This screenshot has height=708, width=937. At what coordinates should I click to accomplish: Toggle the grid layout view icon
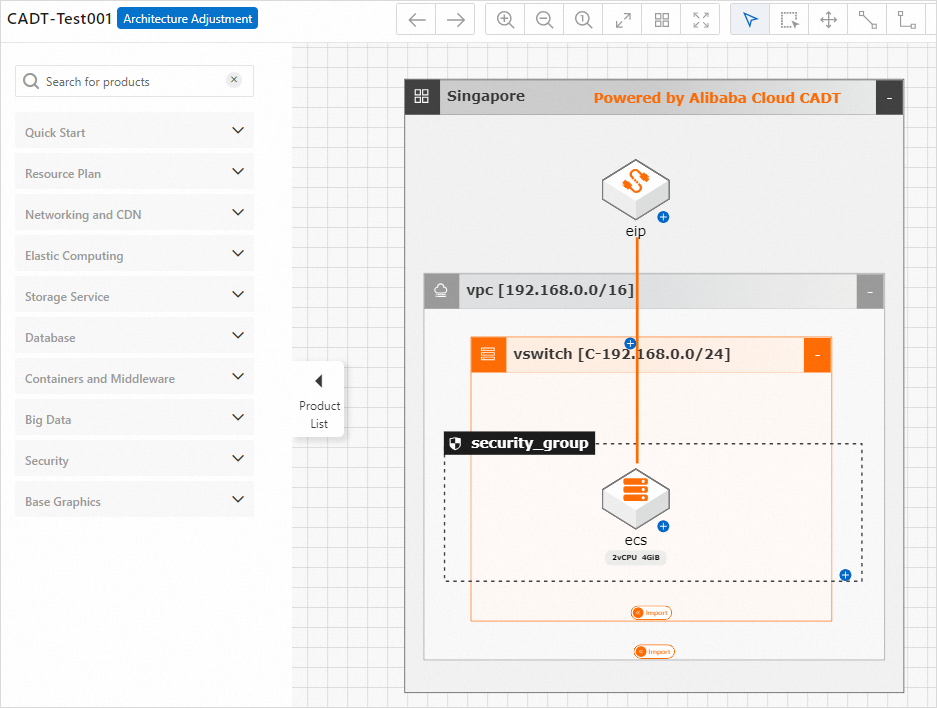pos(662,20)
